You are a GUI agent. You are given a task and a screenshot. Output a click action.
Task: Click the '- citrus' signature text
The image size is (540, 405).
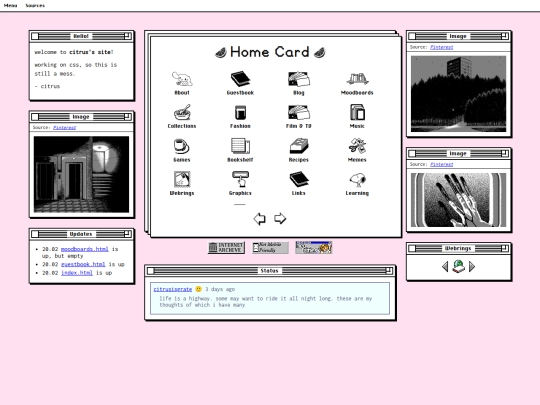47,86
